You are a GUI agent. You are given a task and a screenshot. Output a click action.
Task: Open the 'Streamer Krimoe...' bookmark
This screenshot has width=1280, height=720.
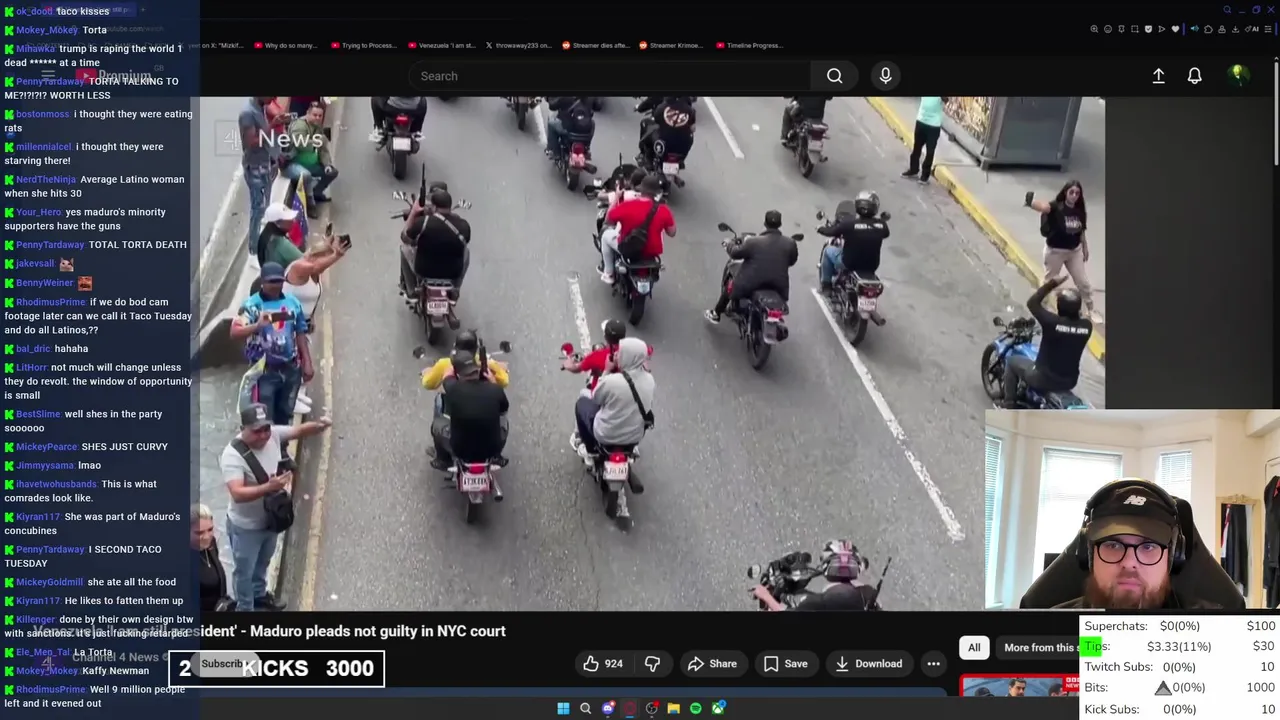tap(672, 45)
